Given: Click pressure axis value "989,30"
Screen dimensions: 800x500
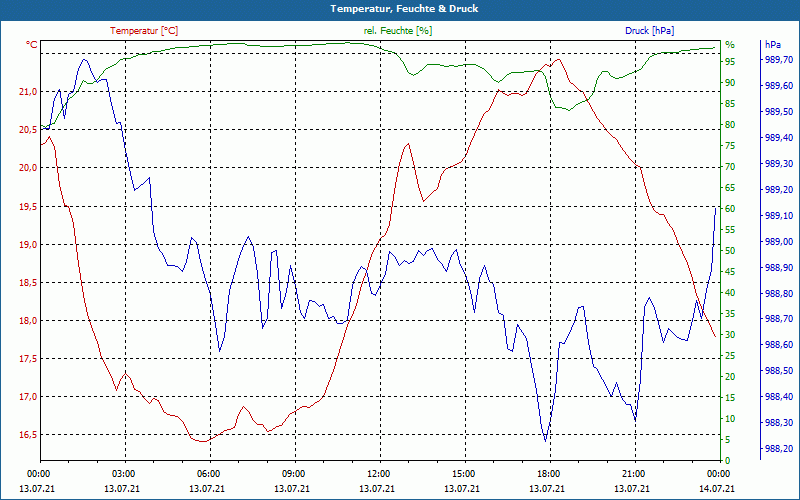Looking at the screenshot, I should 779,164.
